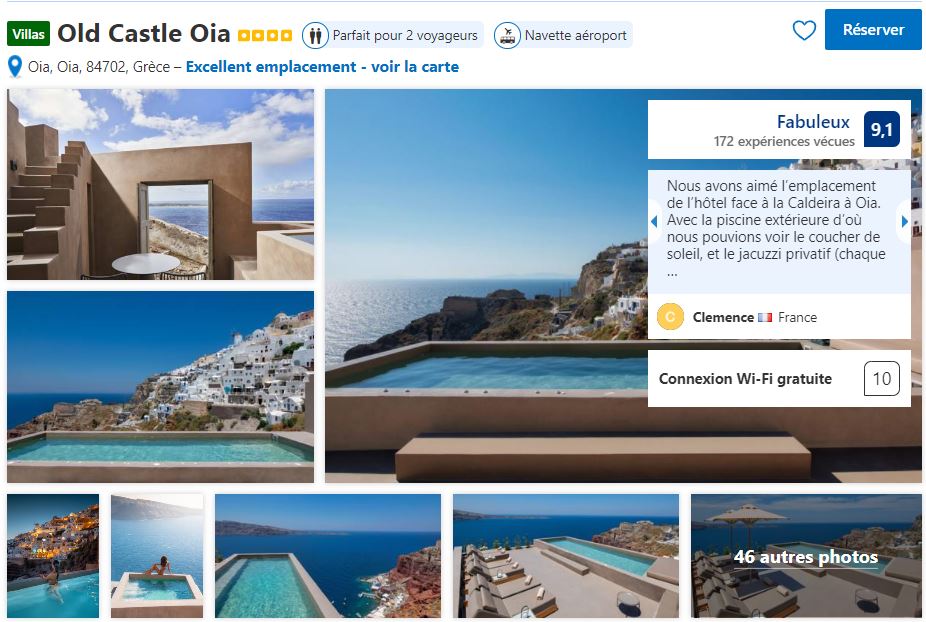Open the stairs and doorway photo
Screen dimensions: 926x622
tap(160, 184)
